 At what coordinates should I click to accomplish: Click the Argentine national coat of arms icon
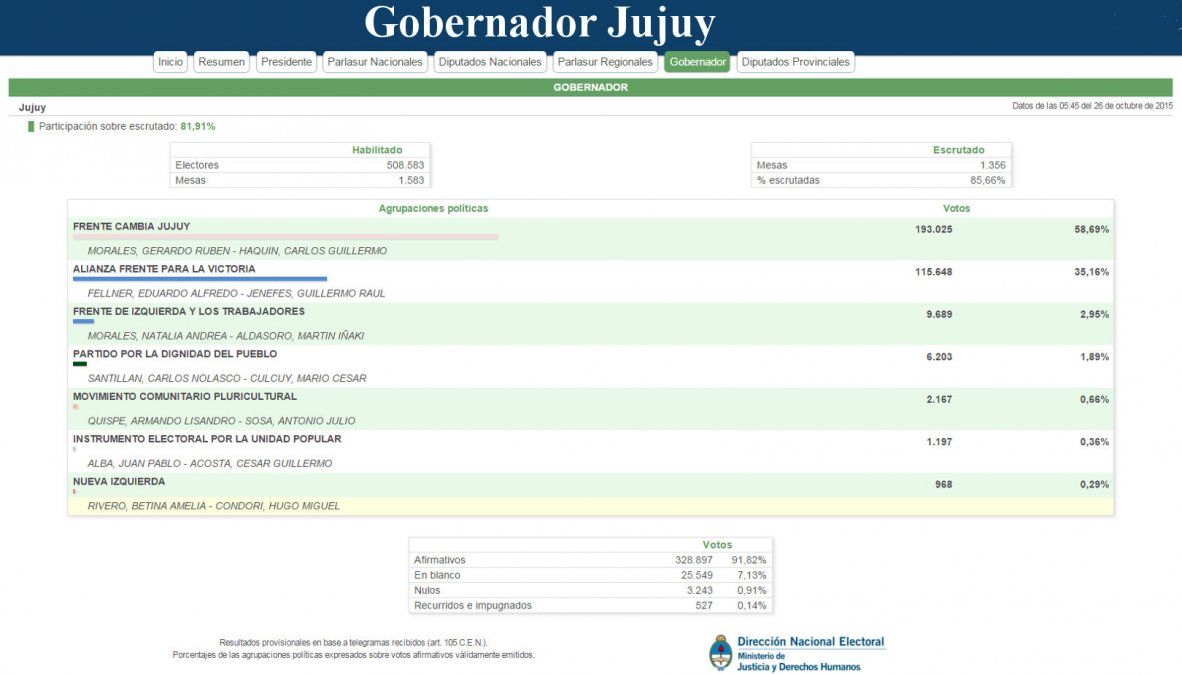(x=720, y=652)
